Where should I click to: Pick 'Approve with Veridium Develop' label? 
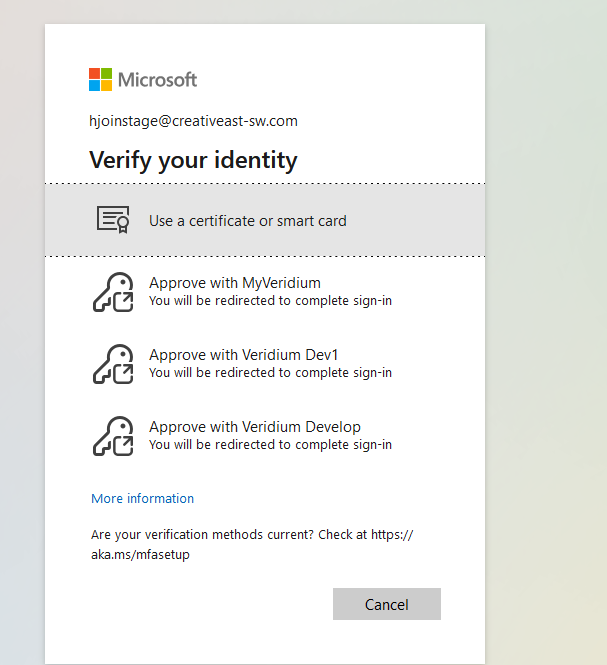click(x=255, y=427)
